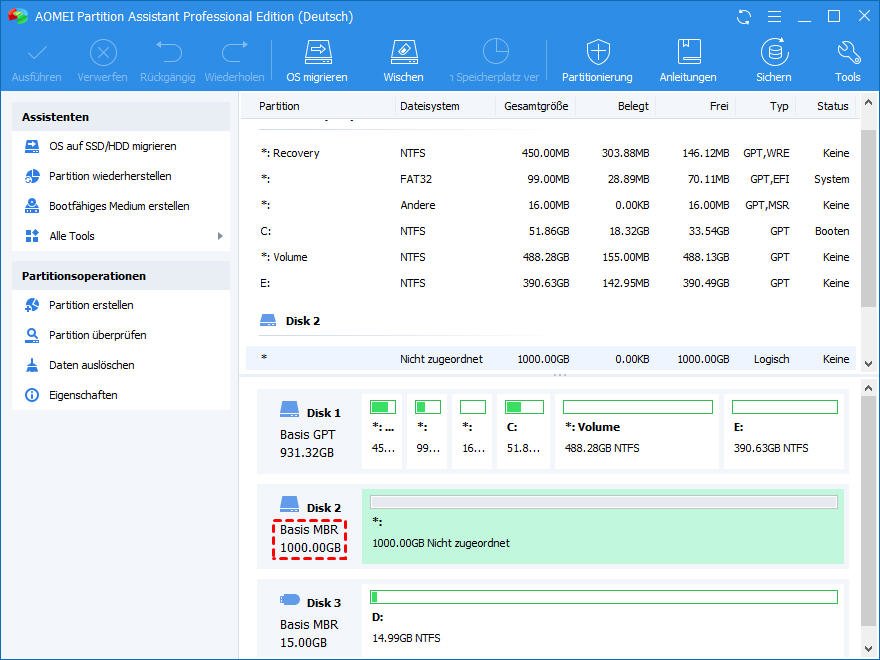Choose Partition erstellen in the sidebar
Viewport: 880px width, 660px height.
coord(91,305)
